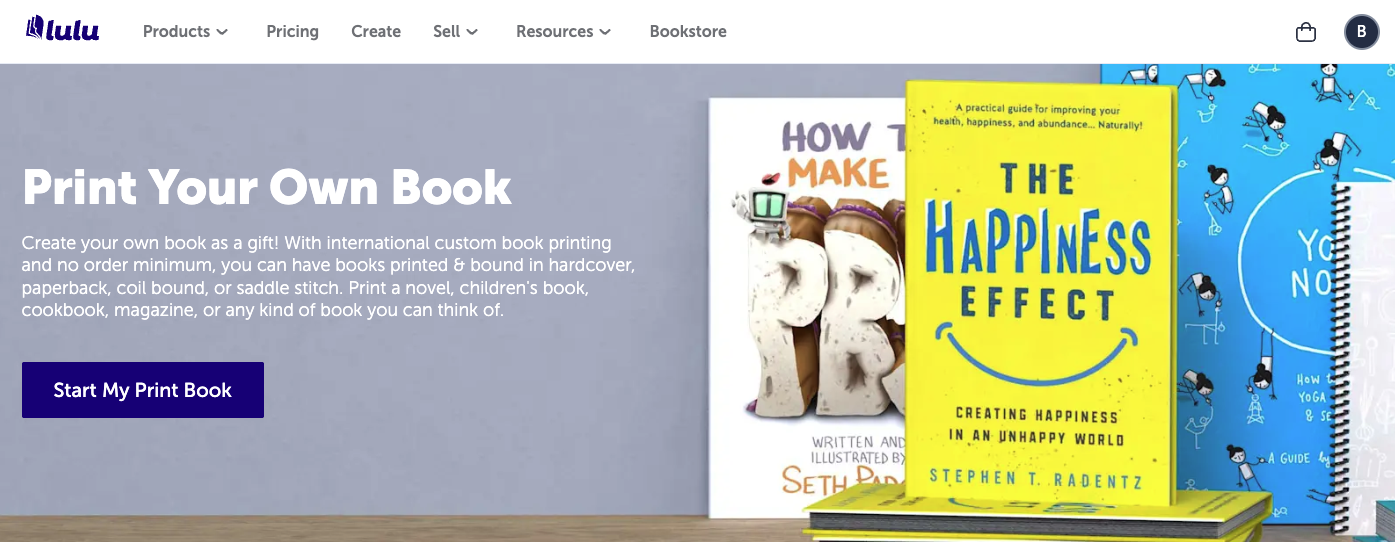
Task: Open the Pricing page
Action: point(292,31)
